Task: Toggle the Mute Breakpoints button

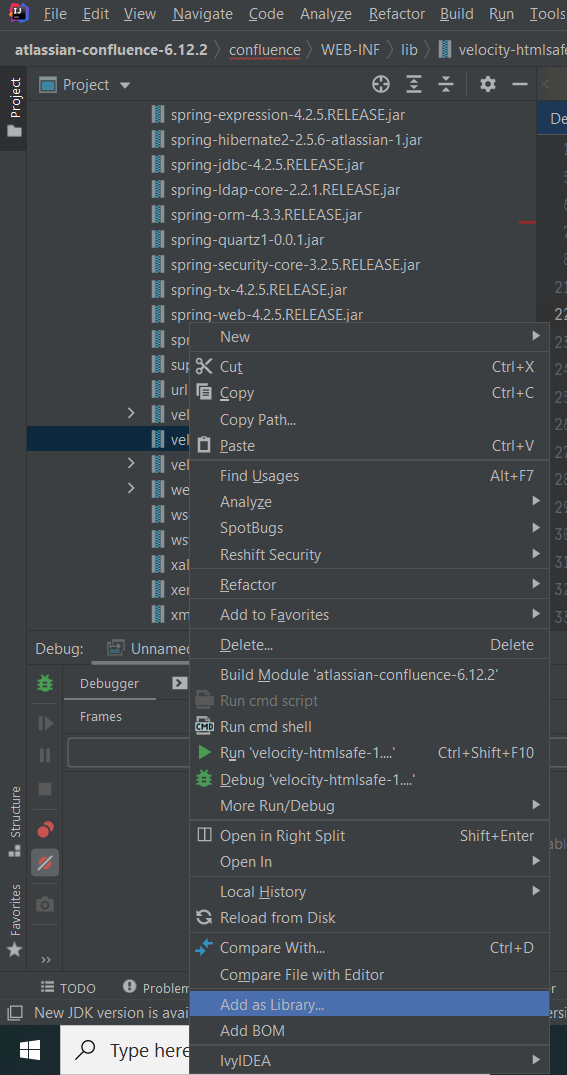Action: click(45, 862)
